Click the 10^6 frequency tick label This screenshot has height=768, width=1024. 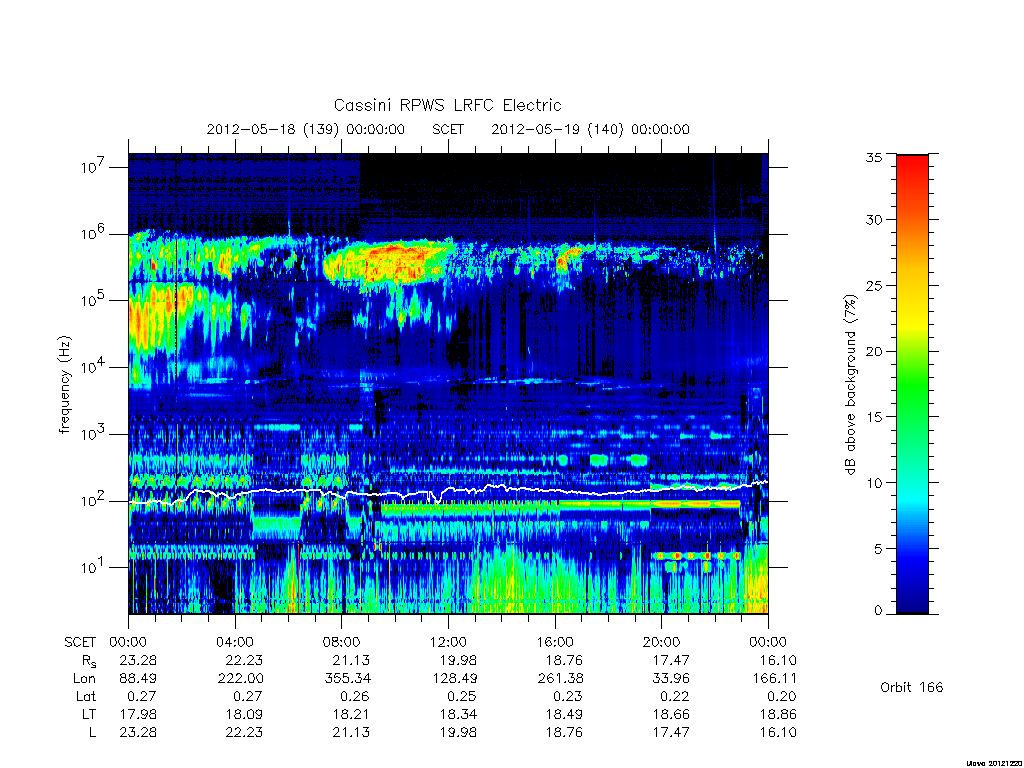94,234
